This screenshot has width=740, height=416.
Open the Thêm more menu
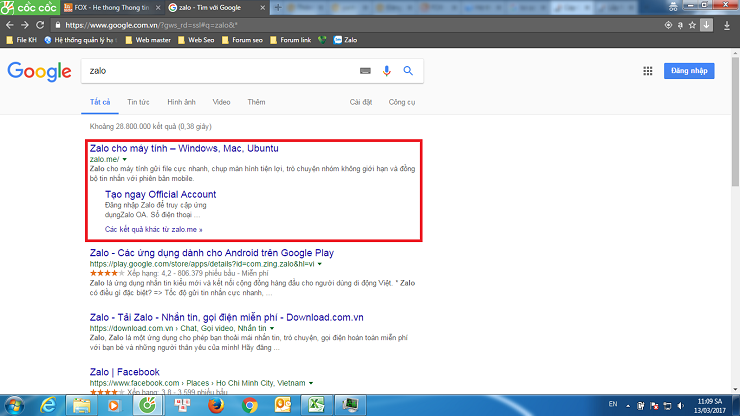tap(256, 102)
